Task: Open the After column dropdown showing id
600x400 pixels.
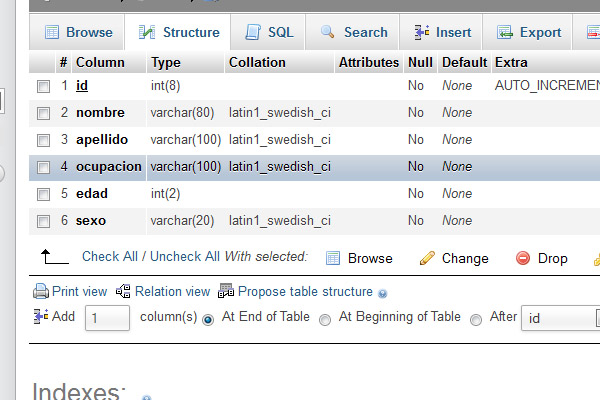Action: [560, 318]
